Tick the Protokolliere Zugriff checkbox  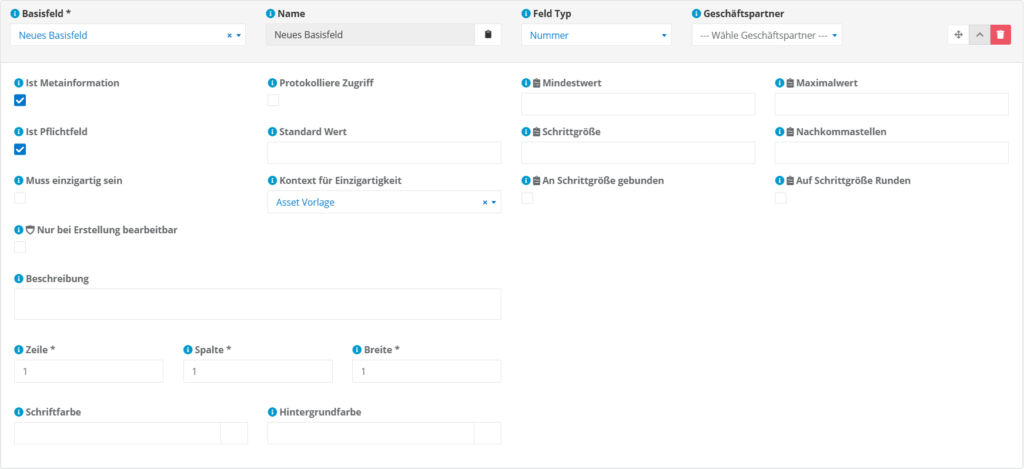point(273,100)
